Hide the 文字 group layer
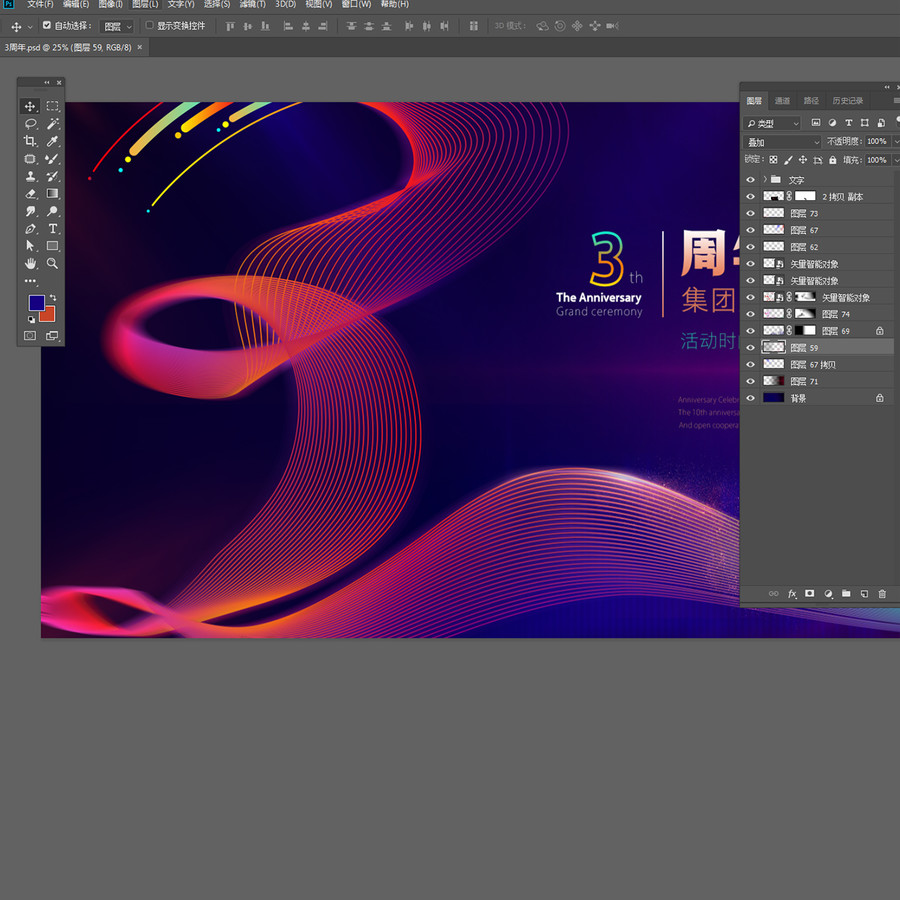The height and width of the screenshot is (900, 900). click(750, 180)
